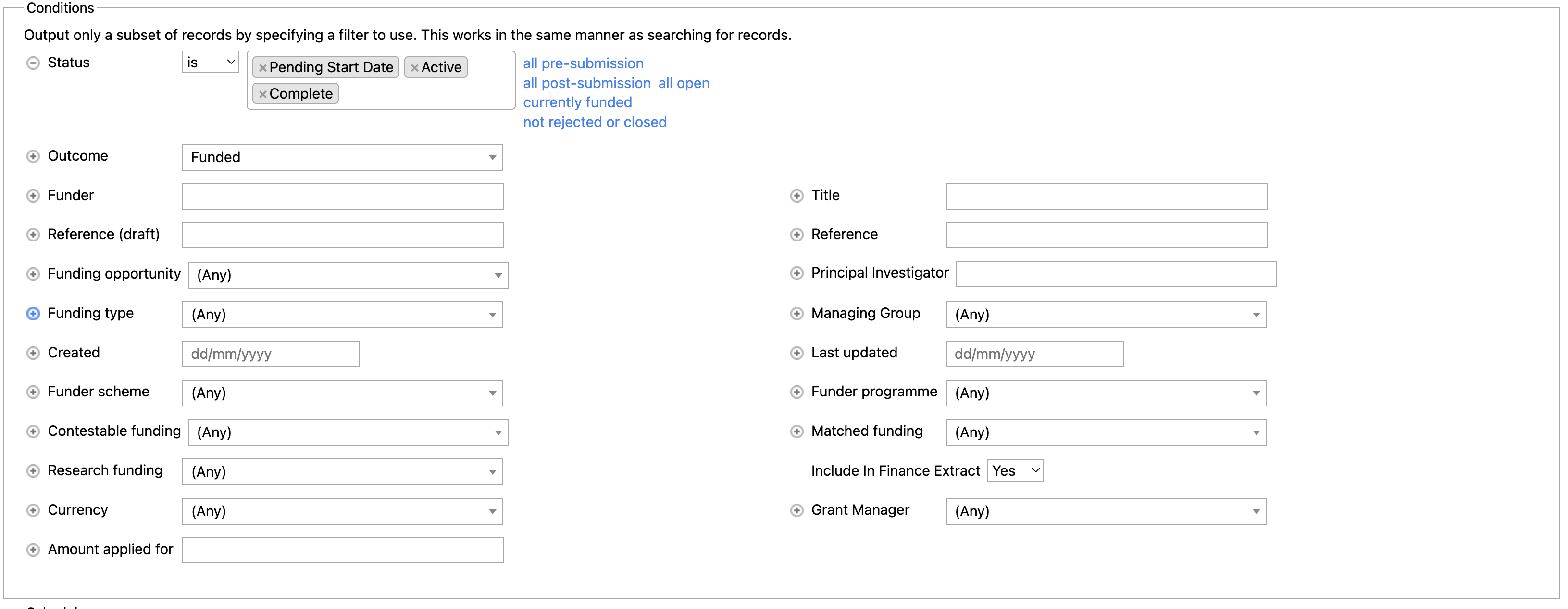Screen dimensions: 1568x609
Task: Click the plus icon beside Outcome
Action: pos(33,156)
